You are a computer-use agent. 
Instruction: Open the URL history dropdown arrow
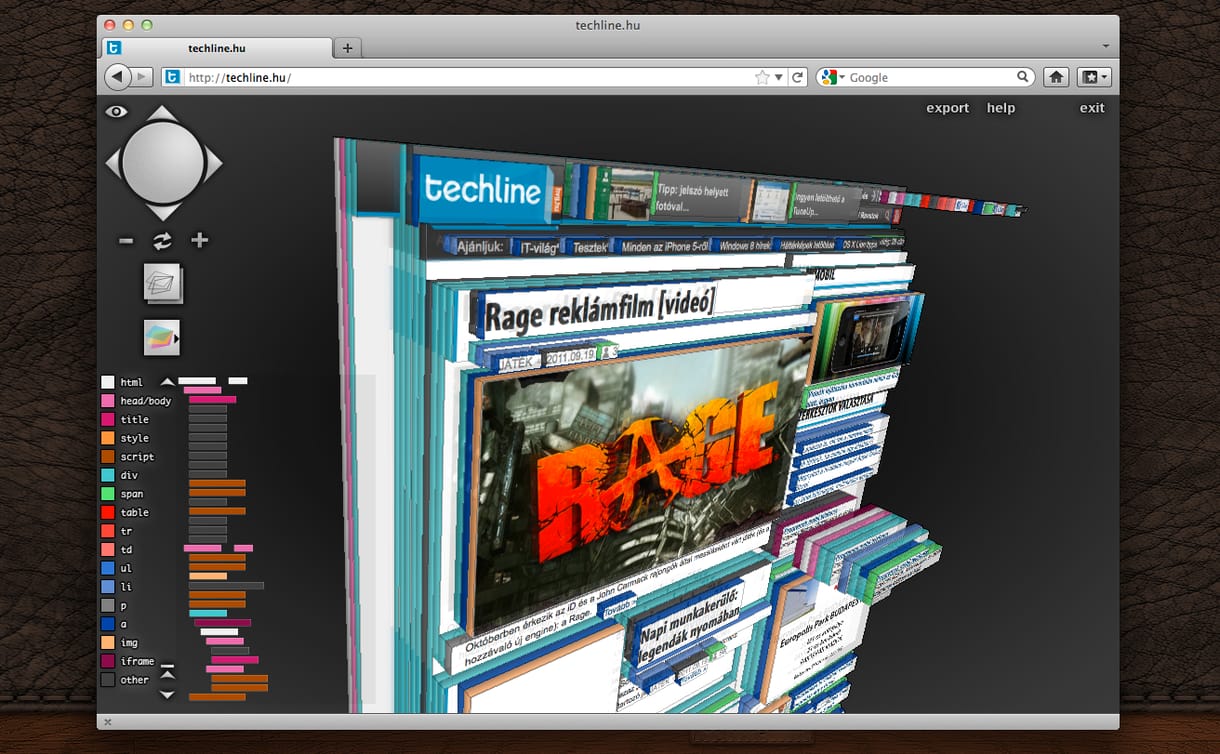(779, 77)
